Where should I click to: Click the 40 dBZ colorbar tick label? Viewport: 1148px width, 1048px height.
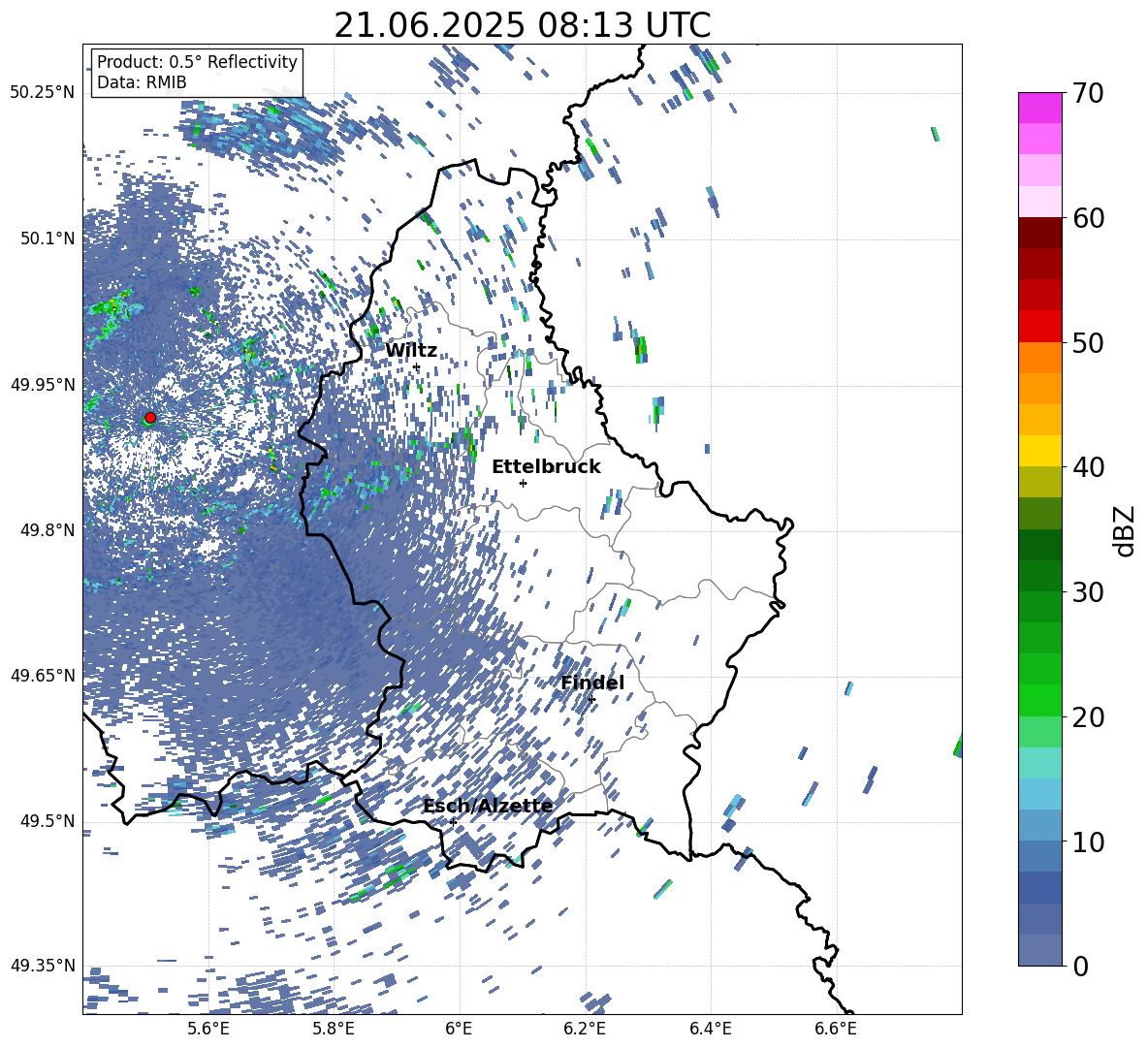pos(1088,467)
